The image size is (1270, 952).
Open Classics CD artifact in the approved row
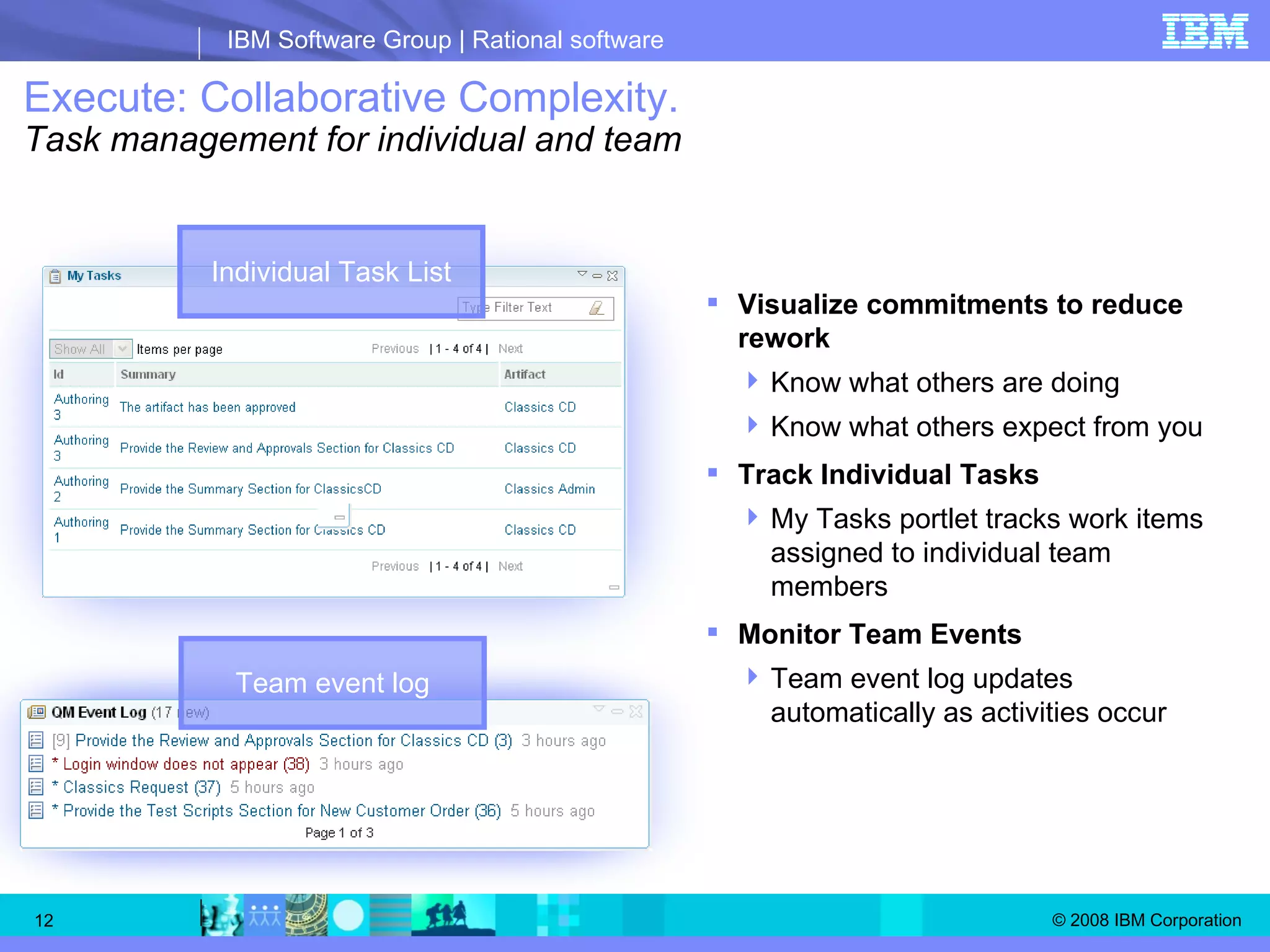(540, 407)
